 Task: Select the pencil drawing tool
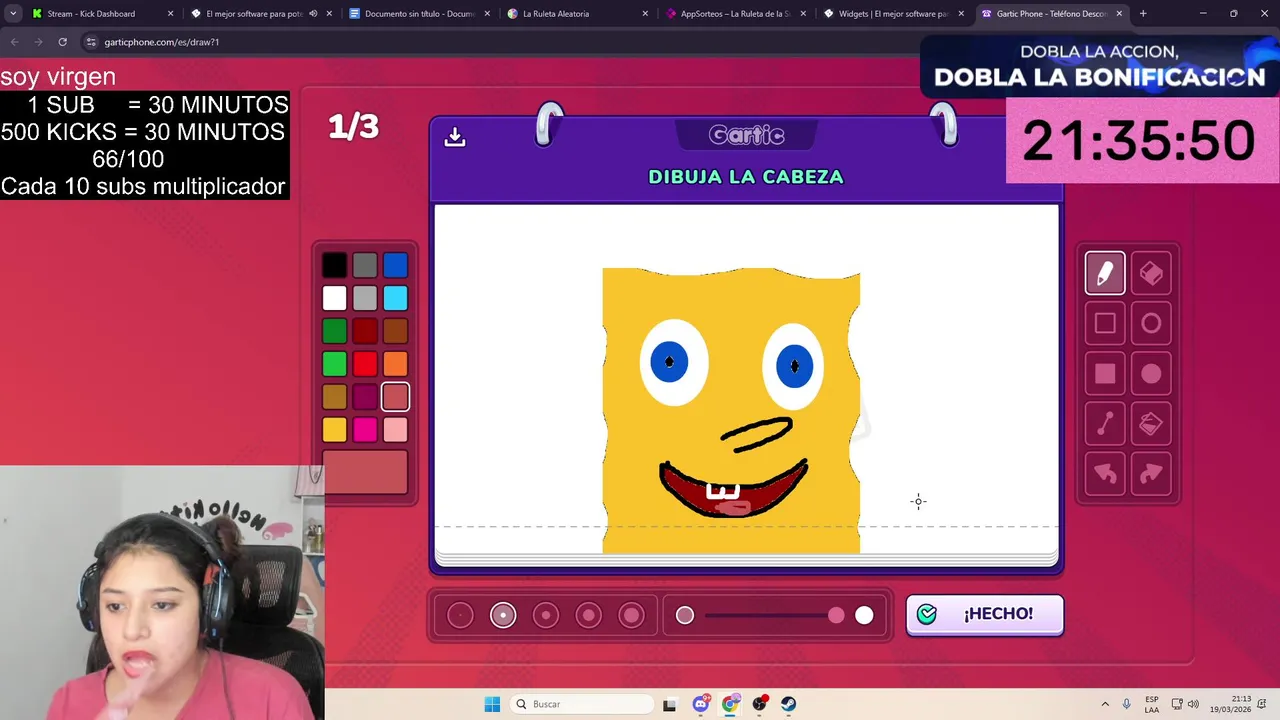coord(1105,273)
